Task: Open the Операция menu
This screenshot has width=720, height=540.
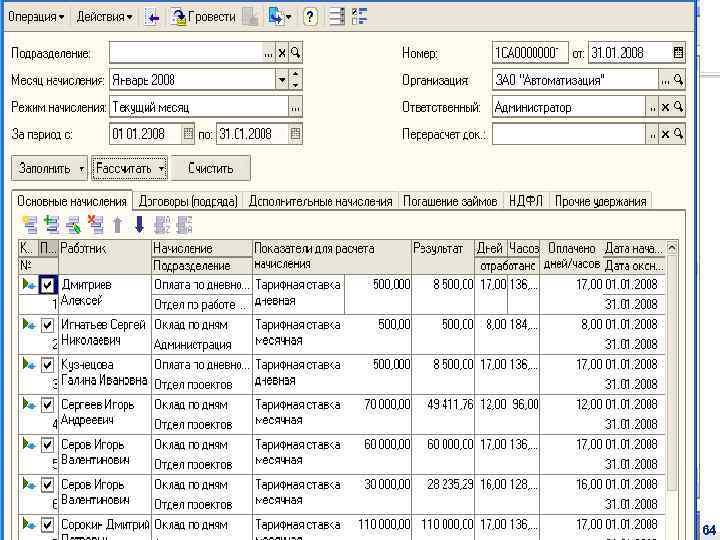Action: 36,17
